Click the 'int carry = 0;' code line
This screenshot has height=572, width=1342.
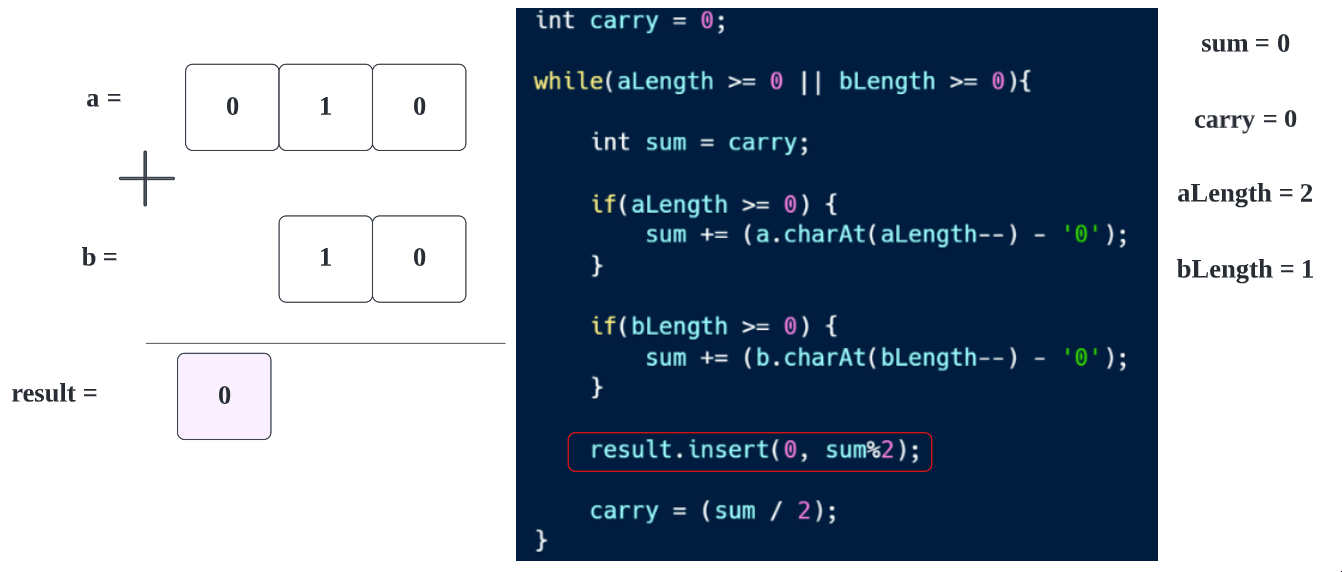tap(630, 21)
